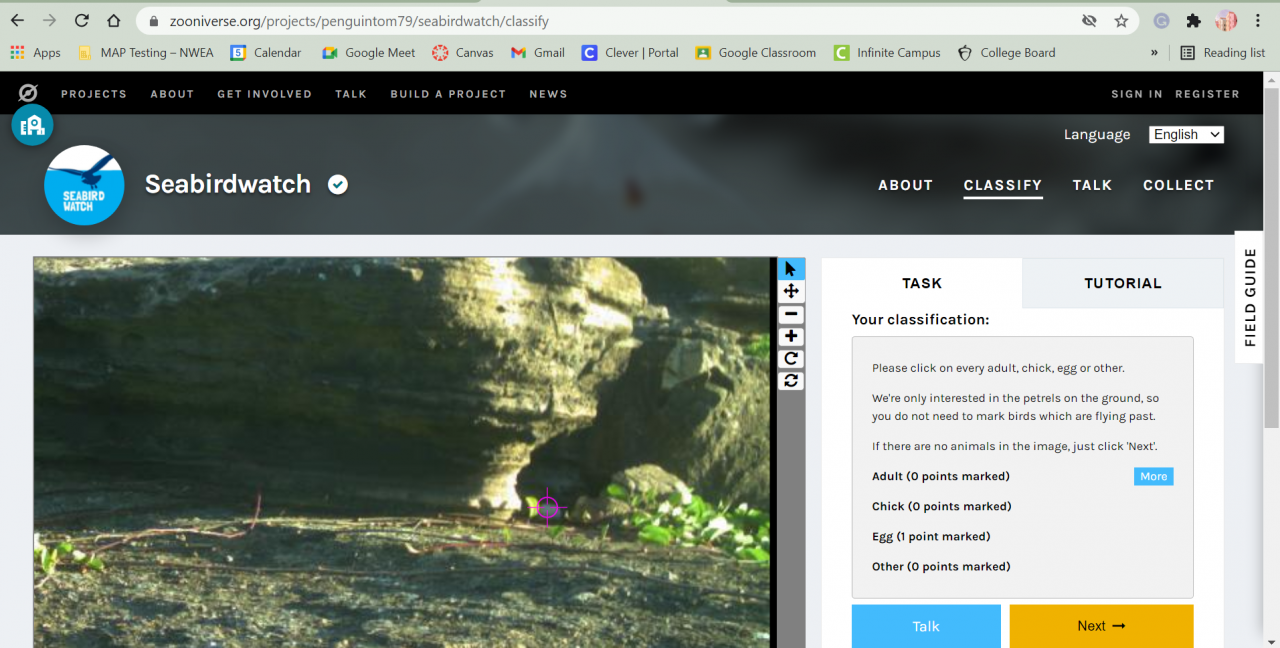Open the Chrome extensions puzzle menu
The image size is (1280, 648).
click(x=1193, y=21)
